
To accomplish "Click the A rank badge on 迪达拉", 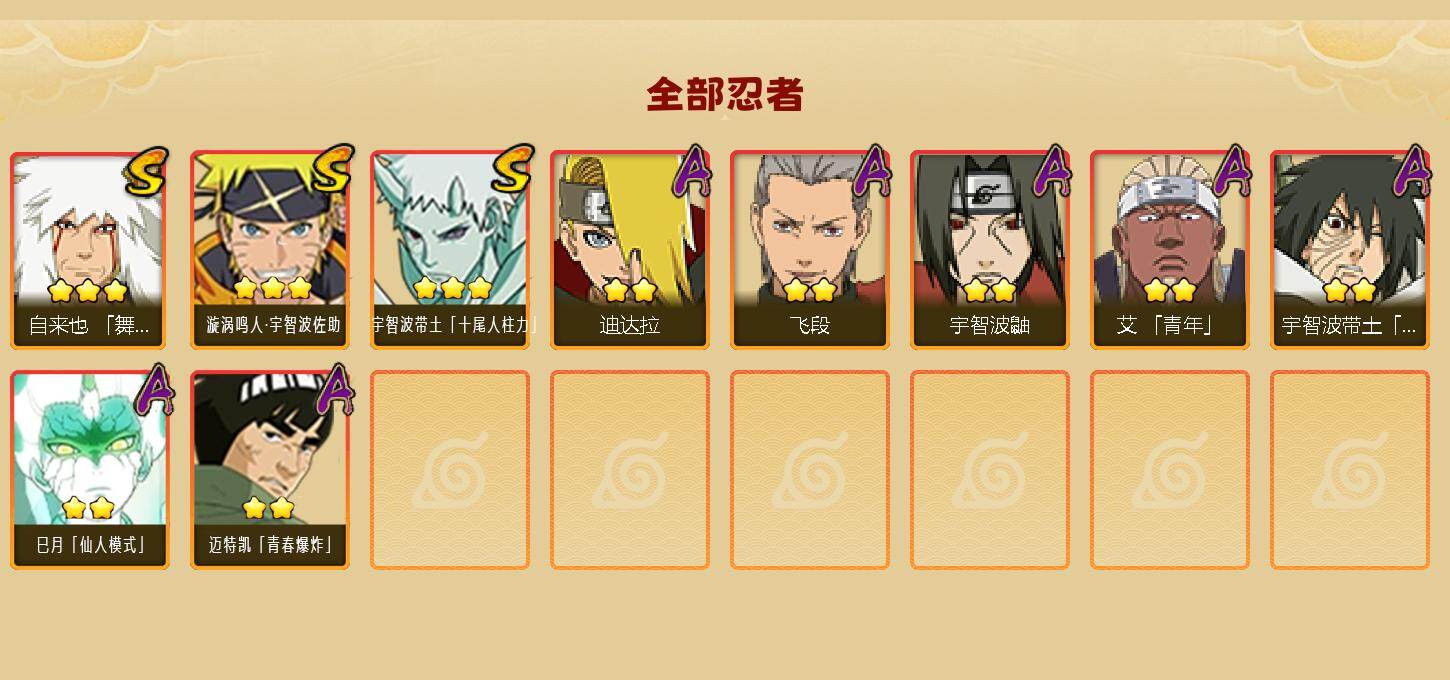I will (692, 172).
